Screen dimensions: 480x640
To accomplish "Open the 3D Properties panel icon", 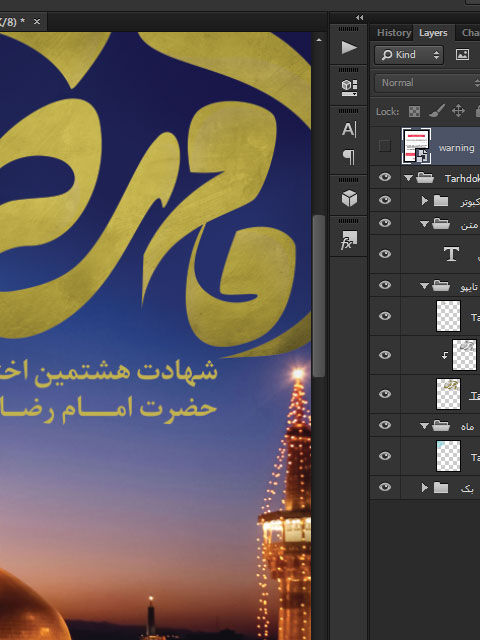I will point(349,87).
